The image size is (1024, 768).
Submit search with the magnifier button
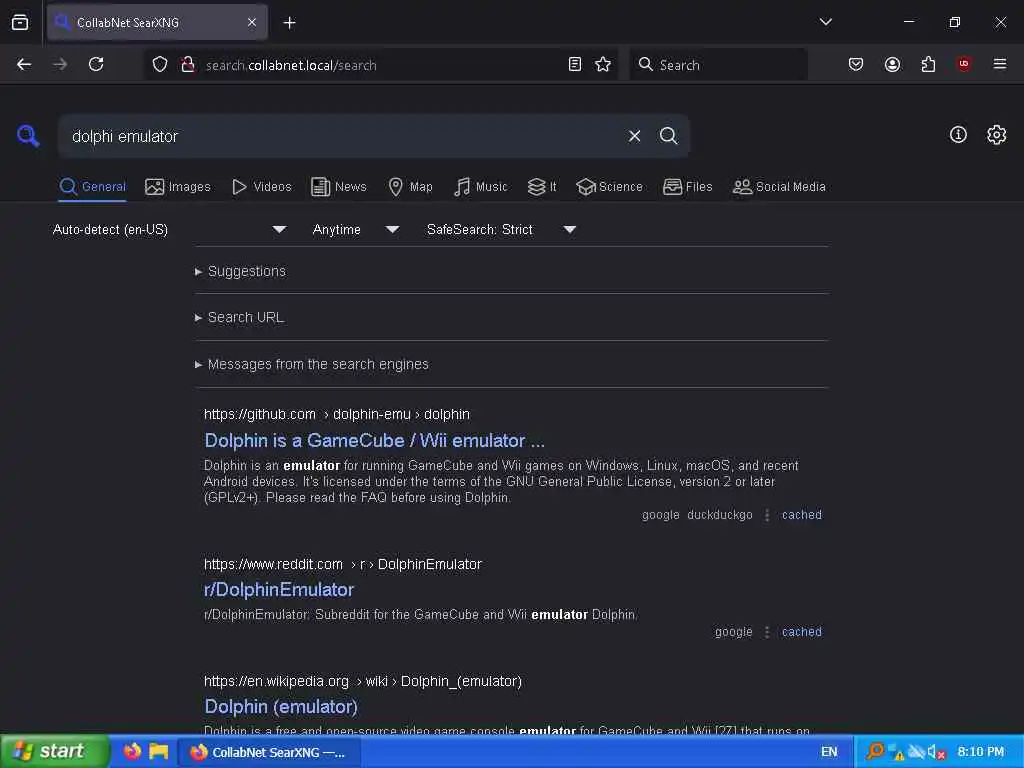coord(668,136)
